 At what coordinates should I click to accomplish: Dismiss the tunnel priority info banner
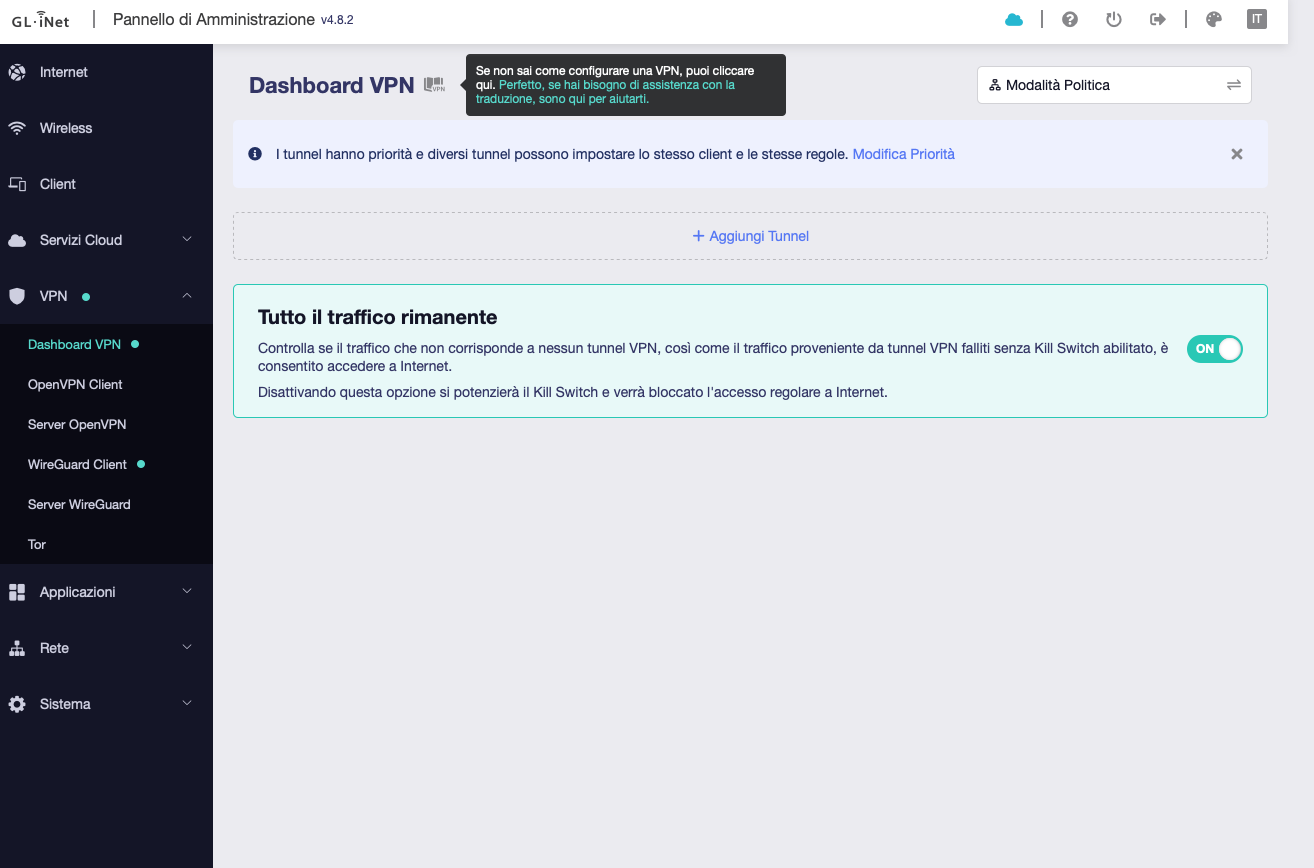(1236, 154)
